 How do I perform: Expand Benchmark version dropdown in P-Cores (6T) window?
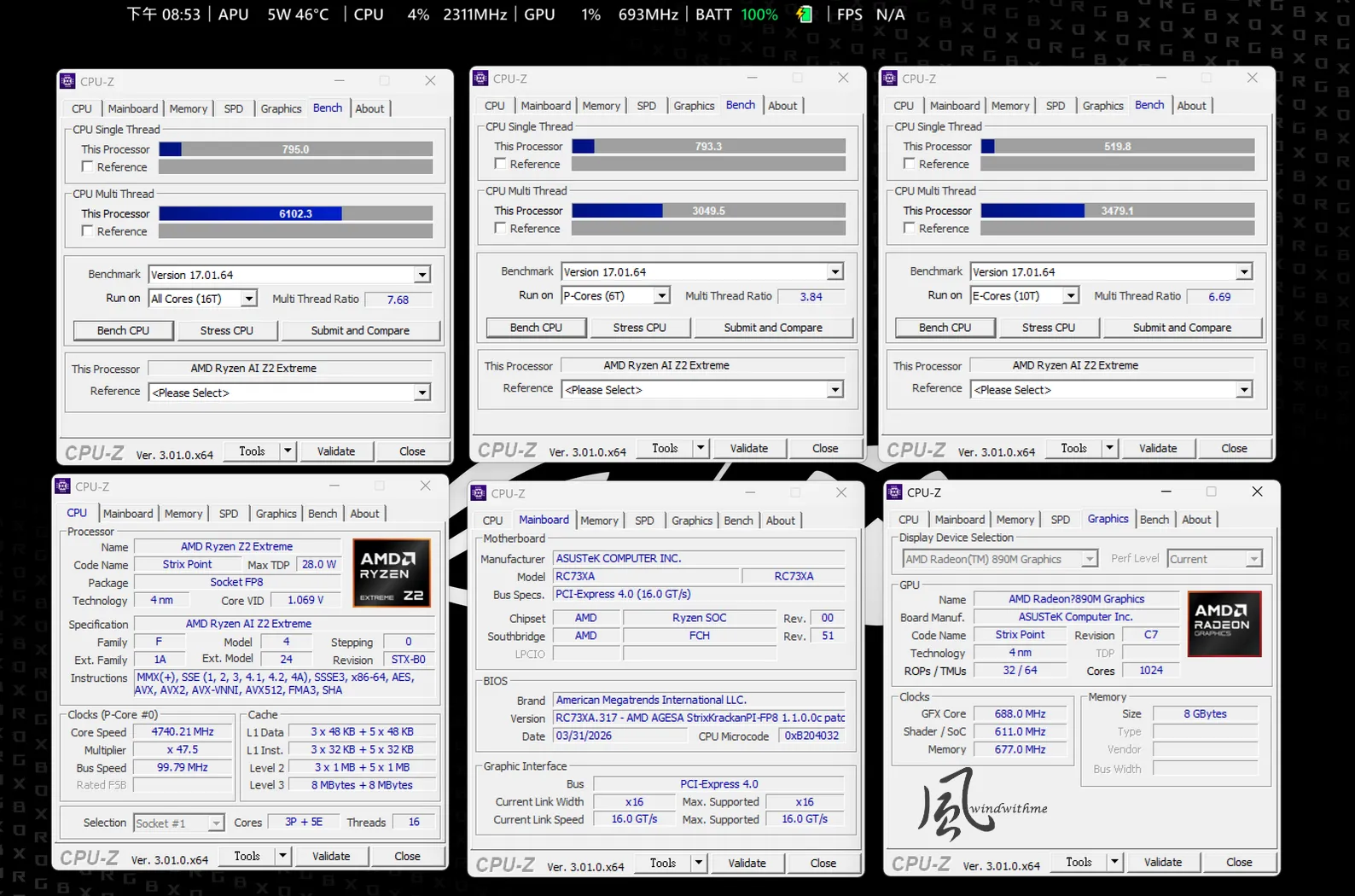pyautogui.click(x=702, y=271)
